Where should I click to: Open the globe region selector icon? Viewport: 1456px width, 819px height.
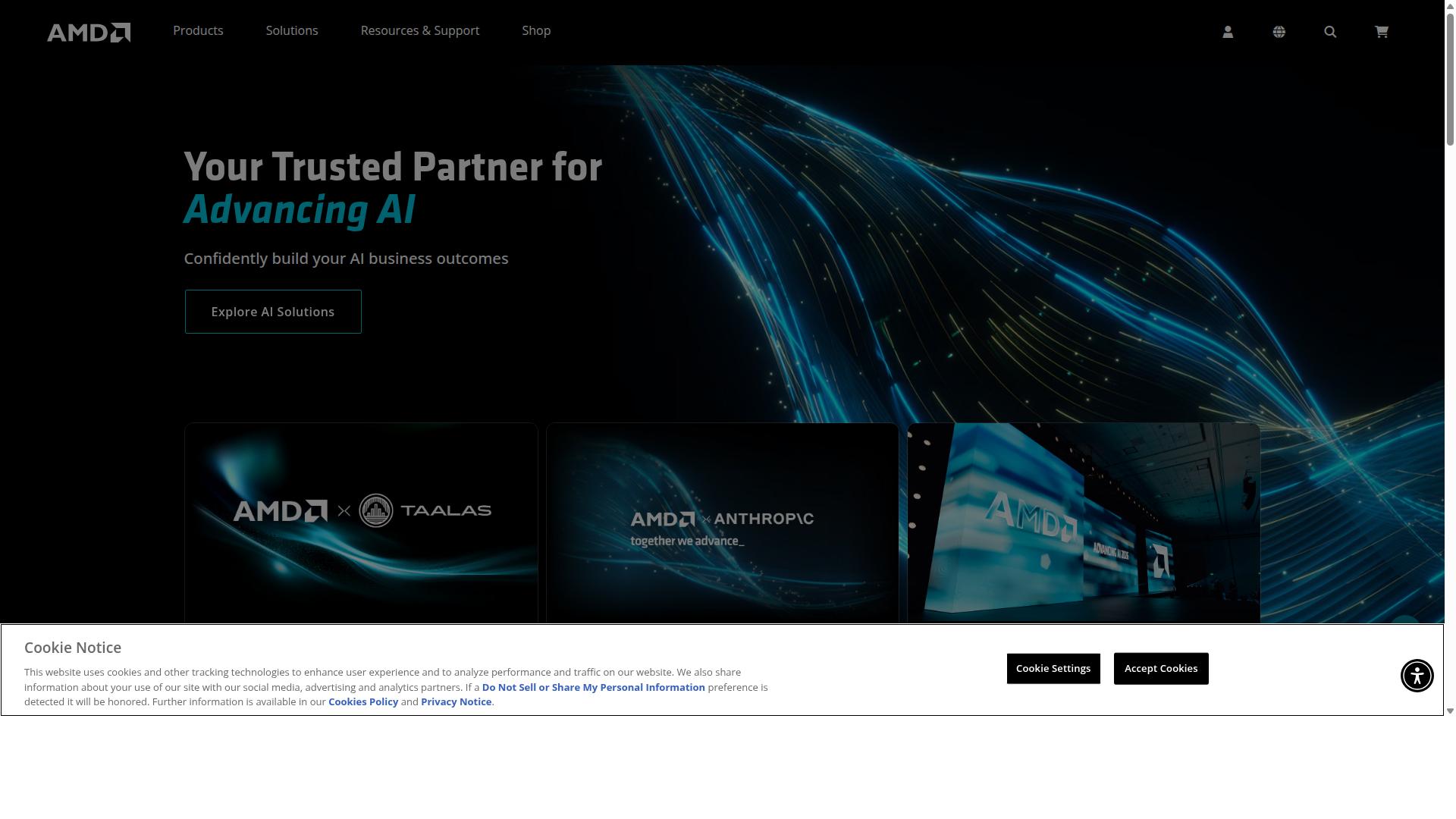click(1279, 32)
